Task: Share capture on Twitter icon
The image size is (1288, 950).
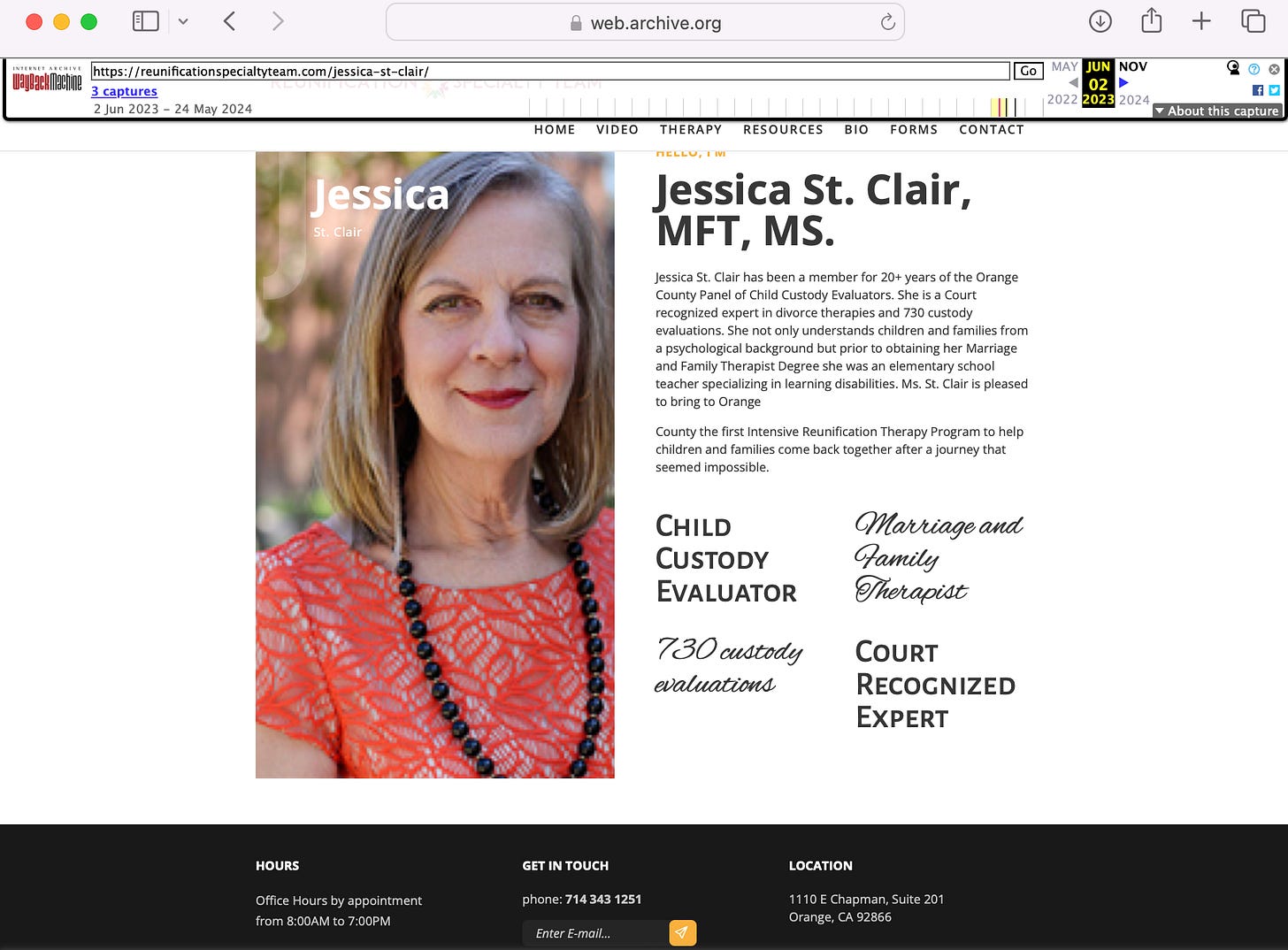Action: point(1274,90)
